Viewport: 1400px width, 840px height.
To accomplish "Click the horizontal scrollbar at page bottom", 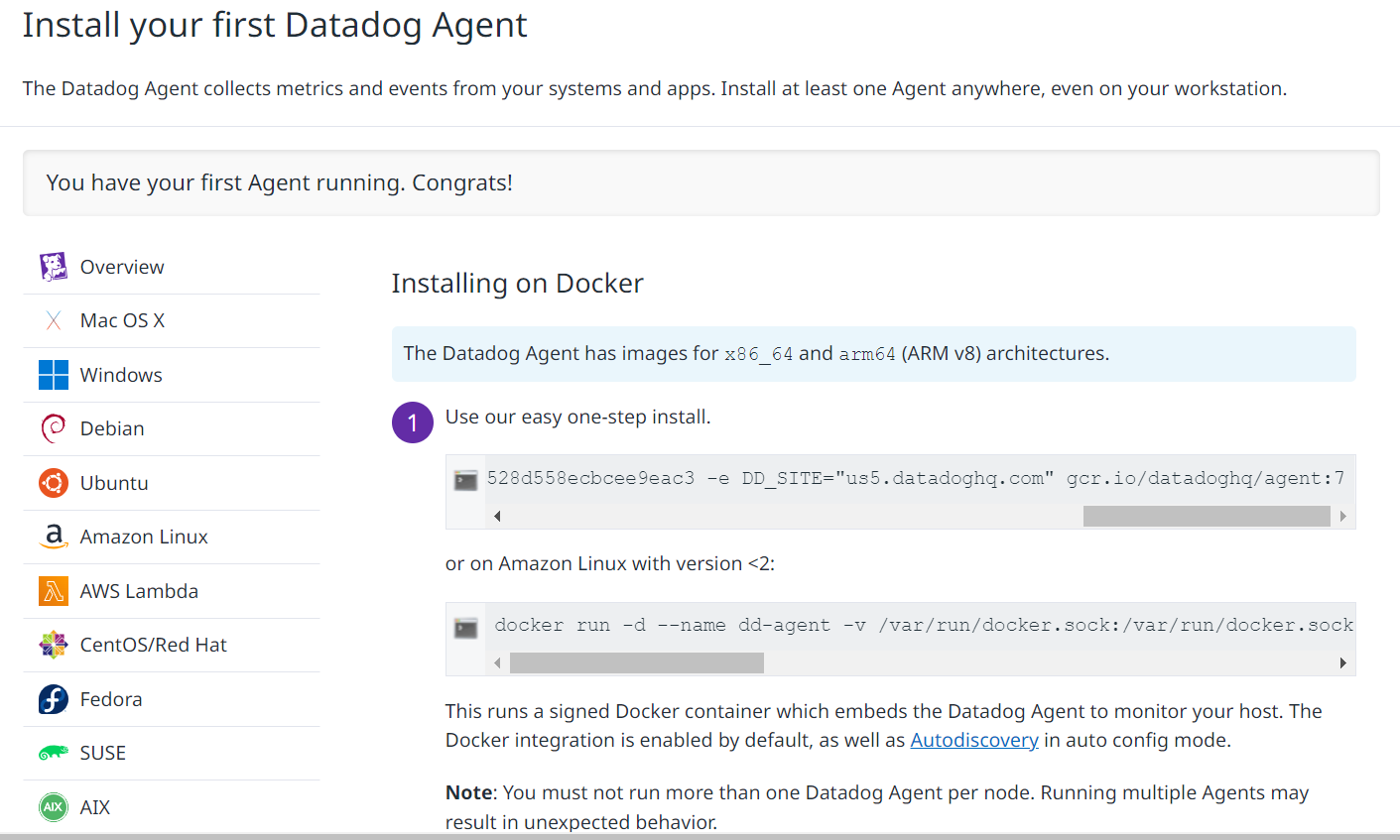I will (x=700, y=836).
